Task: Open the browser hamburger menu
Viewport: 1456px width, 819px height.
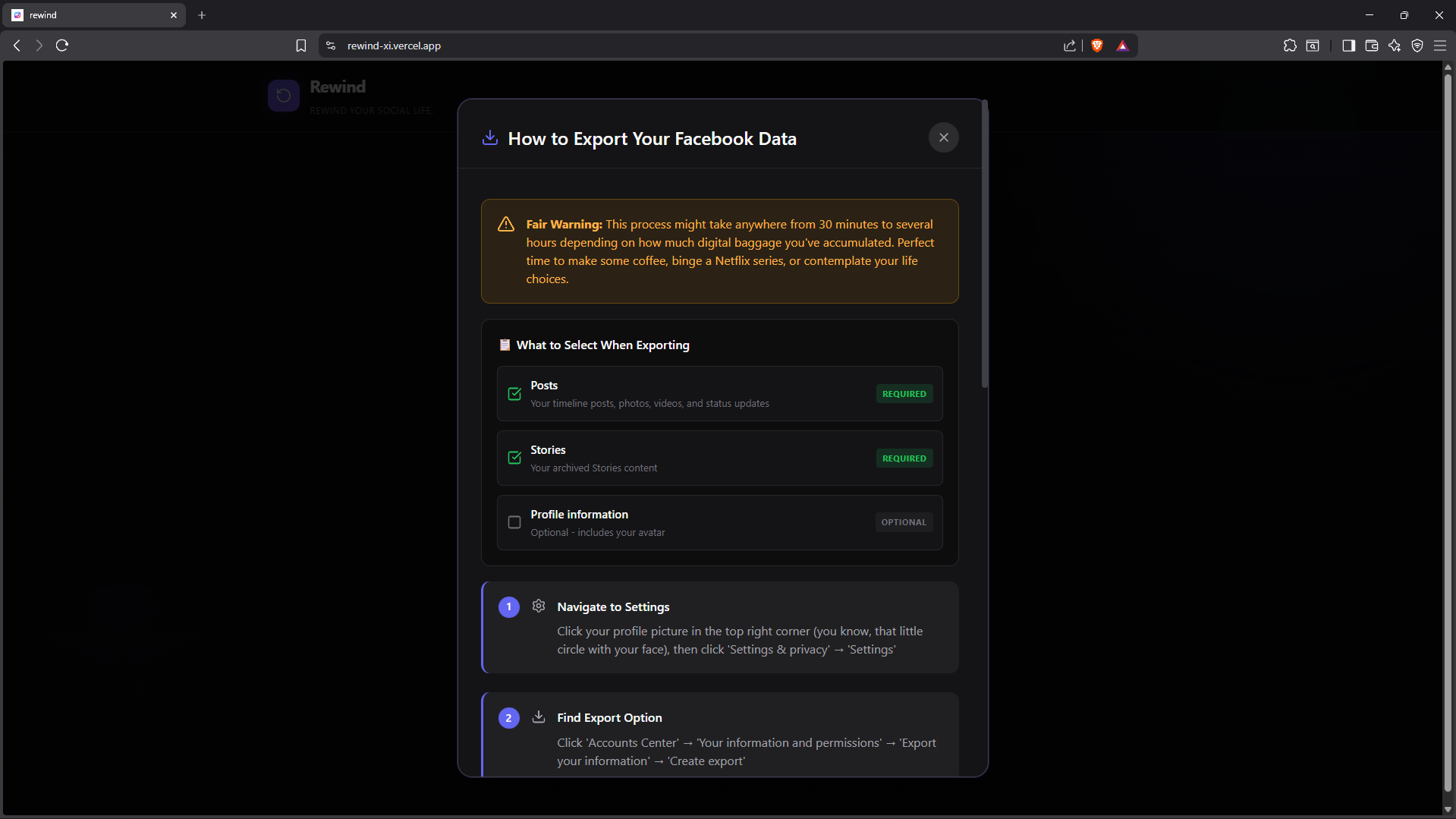Action: (1439, 46)
